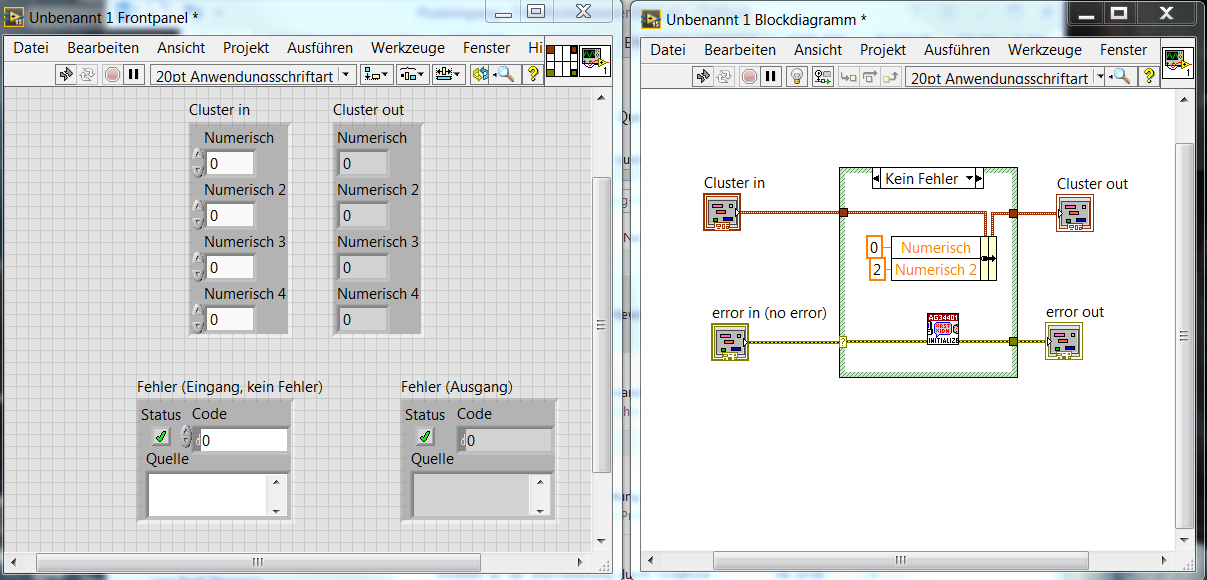Select Cluster in terminal on block diagram
The height and width of the screenshot is (580, 1207).
click(x=721, y=212)
